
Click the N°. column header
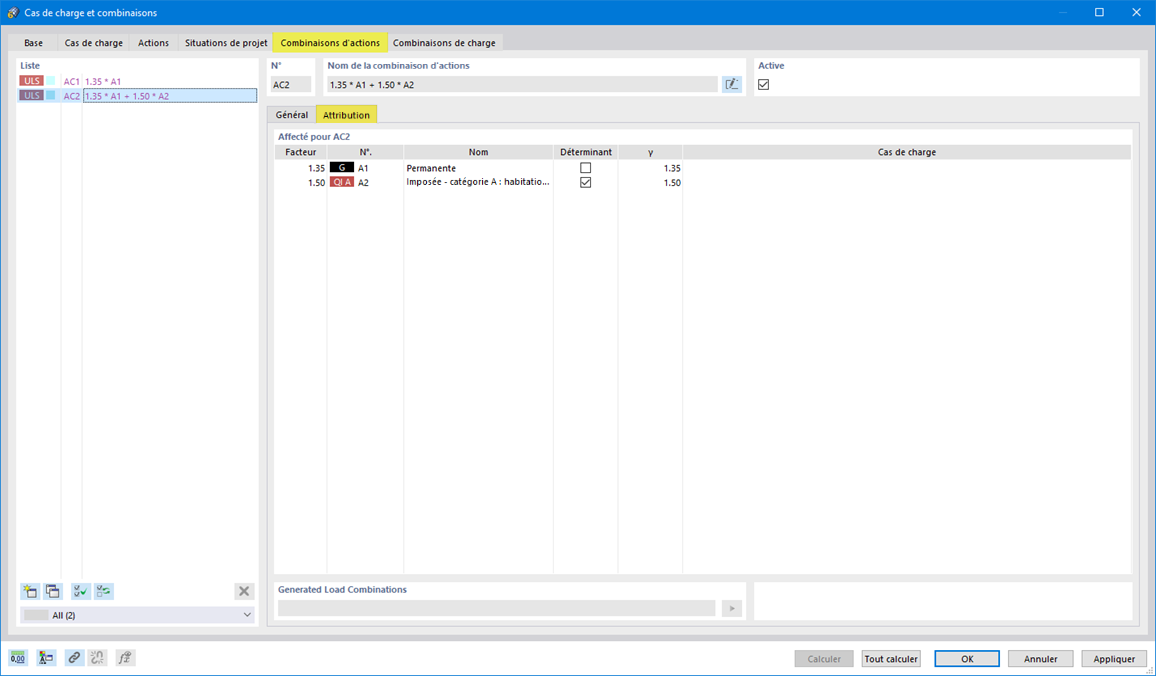click(x=366, y=152)
